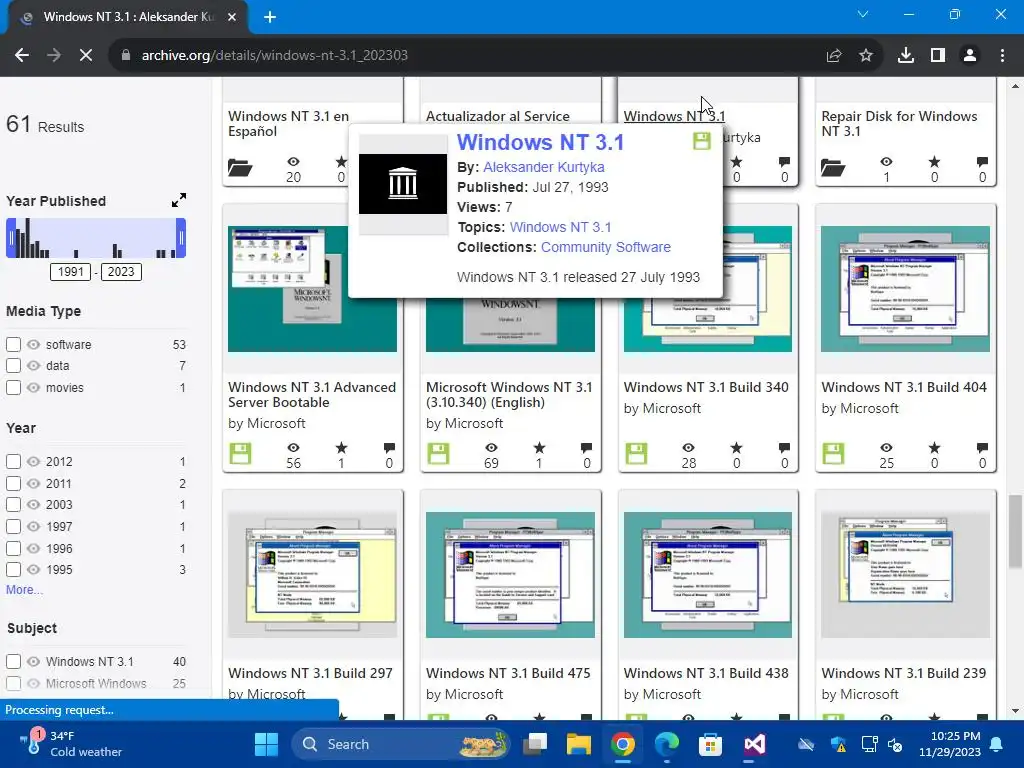Open Microsoft Edge from taskbar

[666, 744]
